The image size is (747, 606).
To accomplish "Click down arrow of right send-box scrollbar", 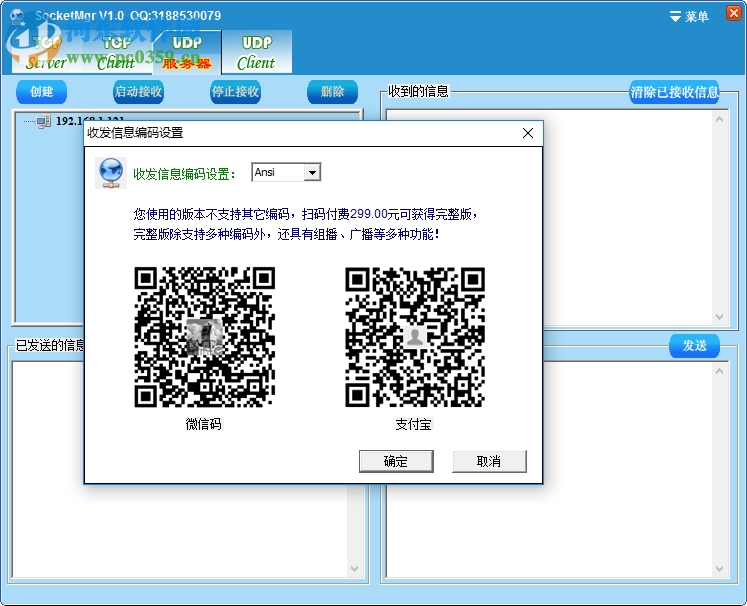I will (x=719, y=569).
